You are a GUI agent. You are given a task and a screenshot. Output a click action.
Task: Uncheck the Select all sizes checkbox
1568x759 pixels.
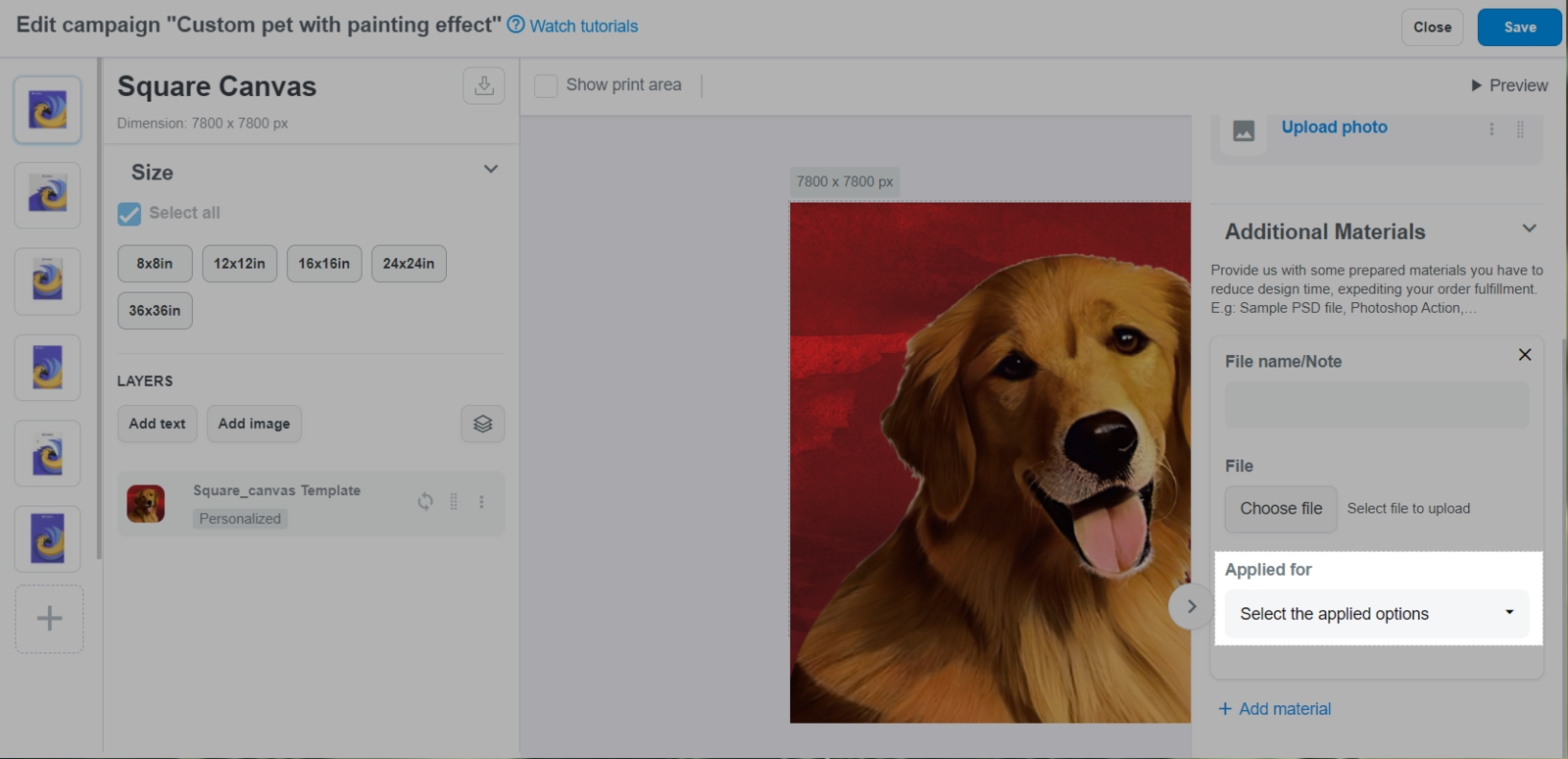129,214
